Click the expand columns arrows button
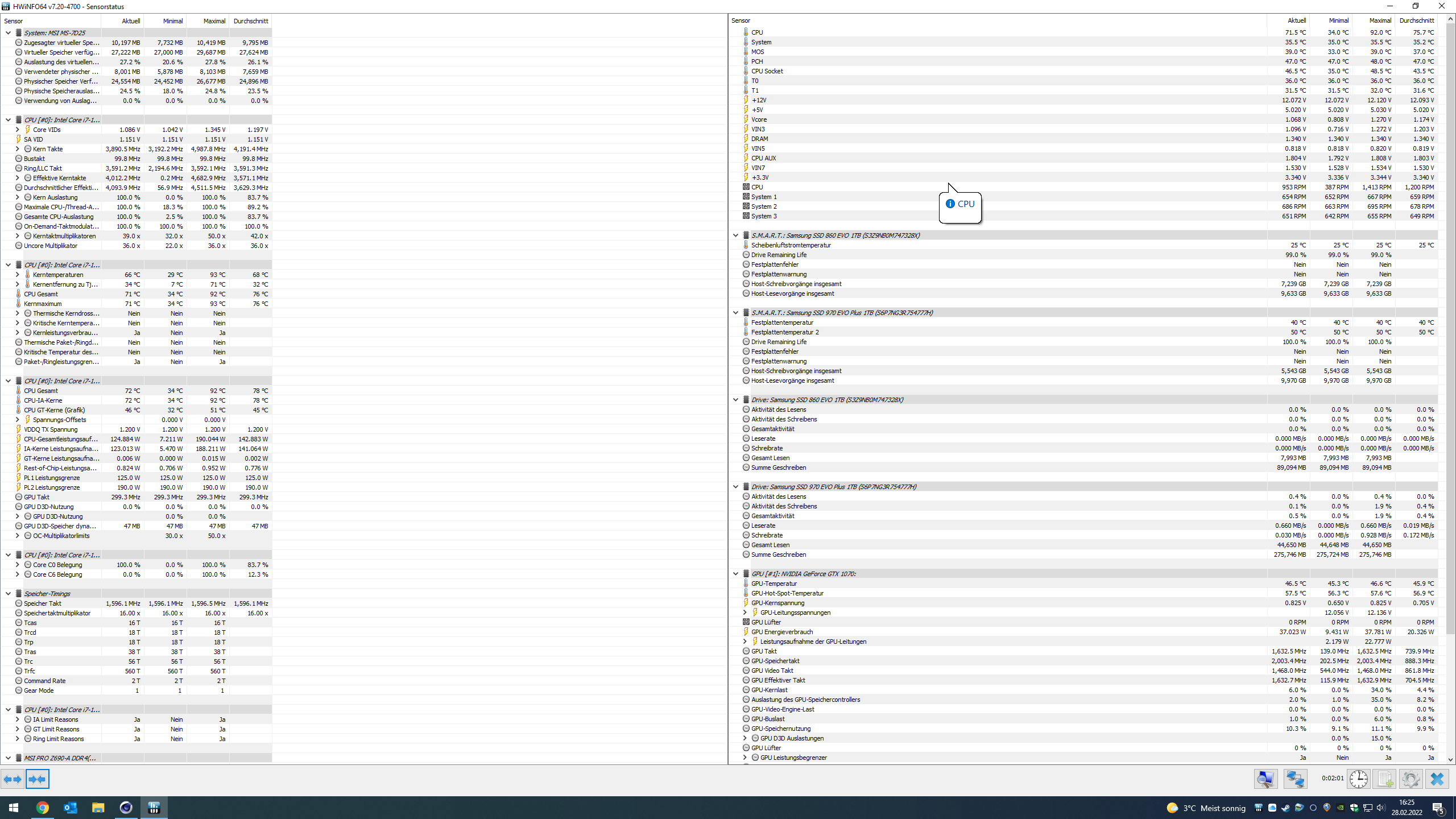 (x=13, y=779)
